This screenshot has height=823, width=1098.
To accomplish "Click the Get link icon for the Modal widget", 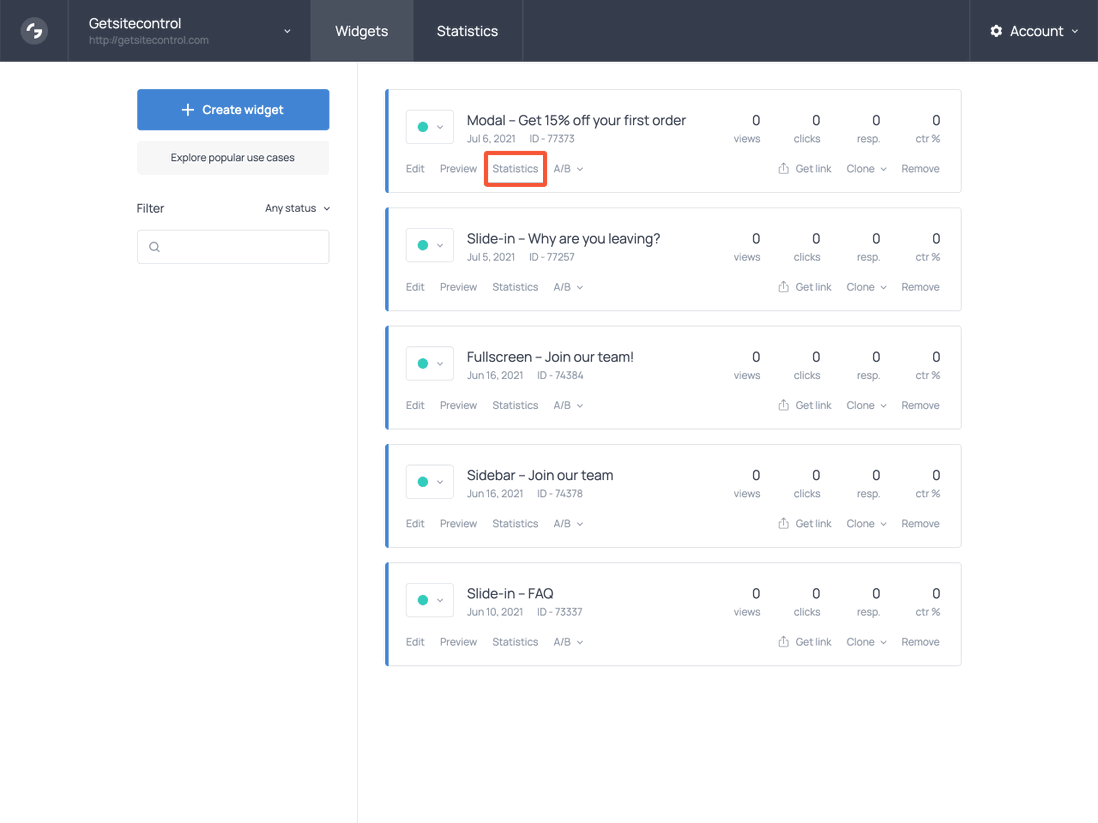I will coord(782,167).
